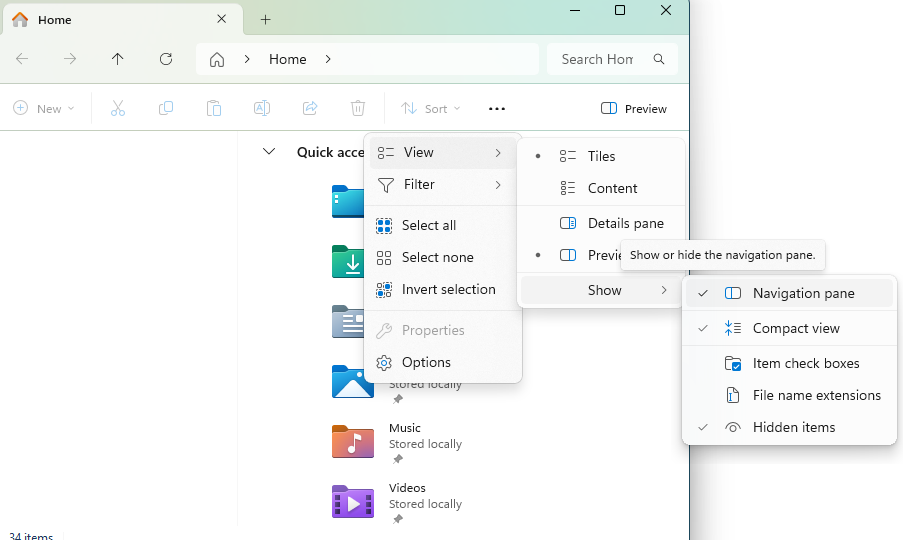
Task: Open the New dropdown button
Action: point(44,108)
